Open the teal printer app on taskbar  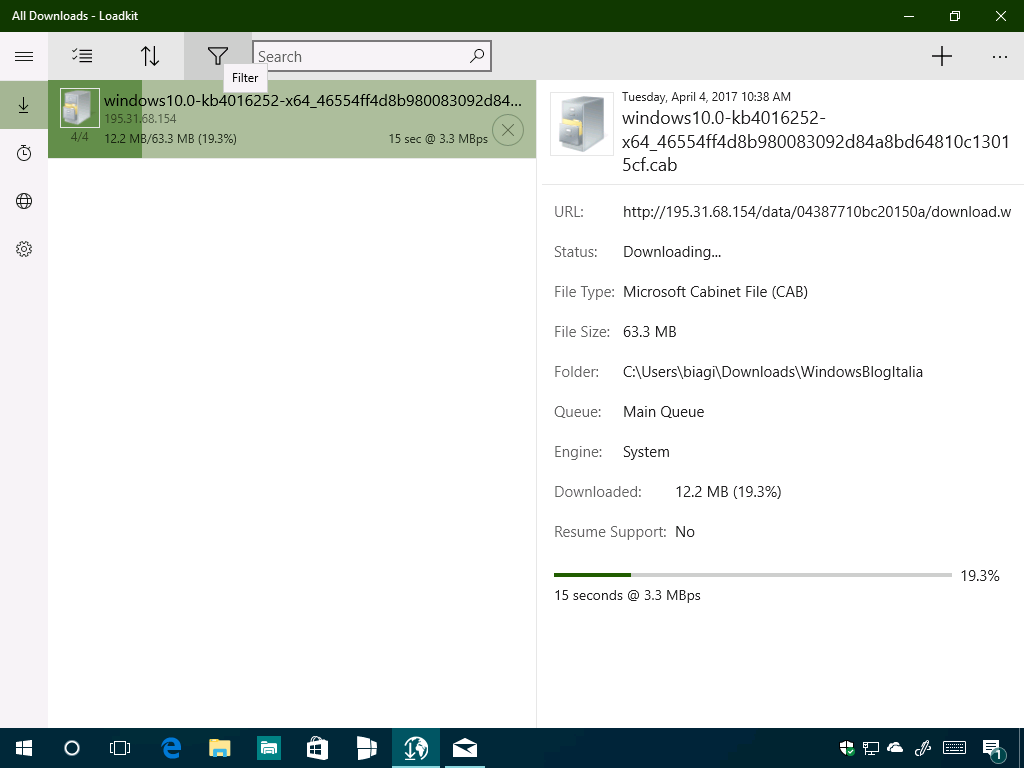pos(268,748)
